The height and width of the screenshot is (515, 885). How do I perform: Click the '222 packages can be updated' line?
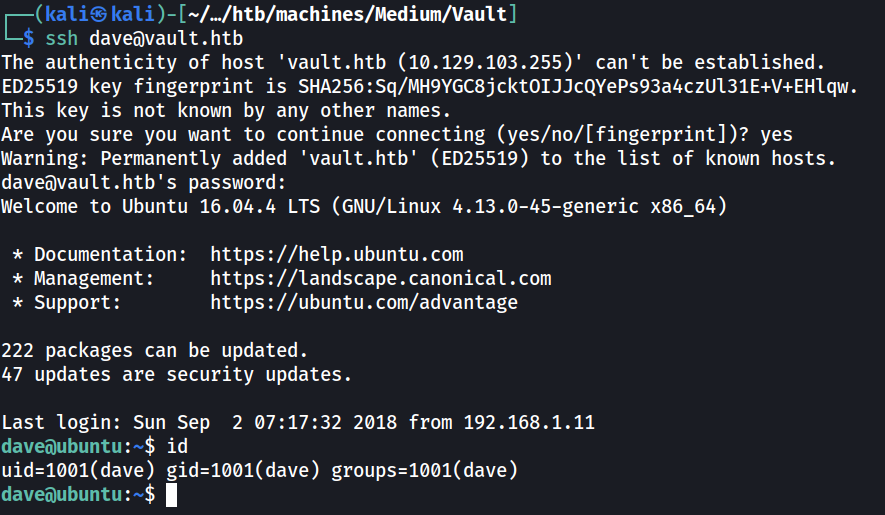tap(155, 351)
